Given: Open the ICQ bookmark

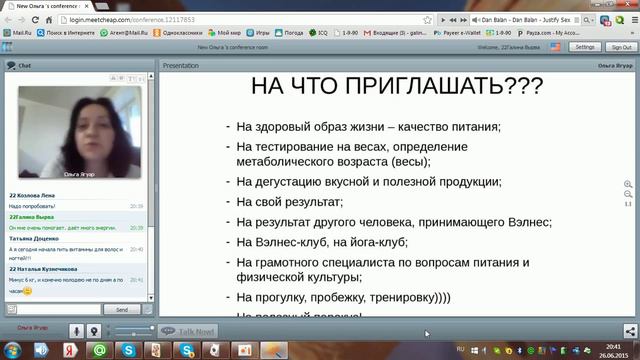Looking at the screenshot, I should (x=318, y=33).
